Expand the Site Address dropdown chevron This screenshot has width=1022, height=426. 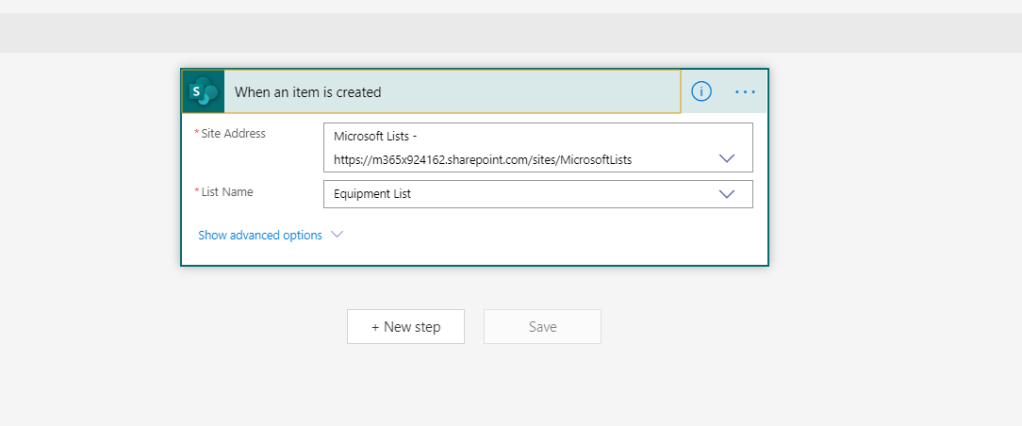[x=727, y=158]
